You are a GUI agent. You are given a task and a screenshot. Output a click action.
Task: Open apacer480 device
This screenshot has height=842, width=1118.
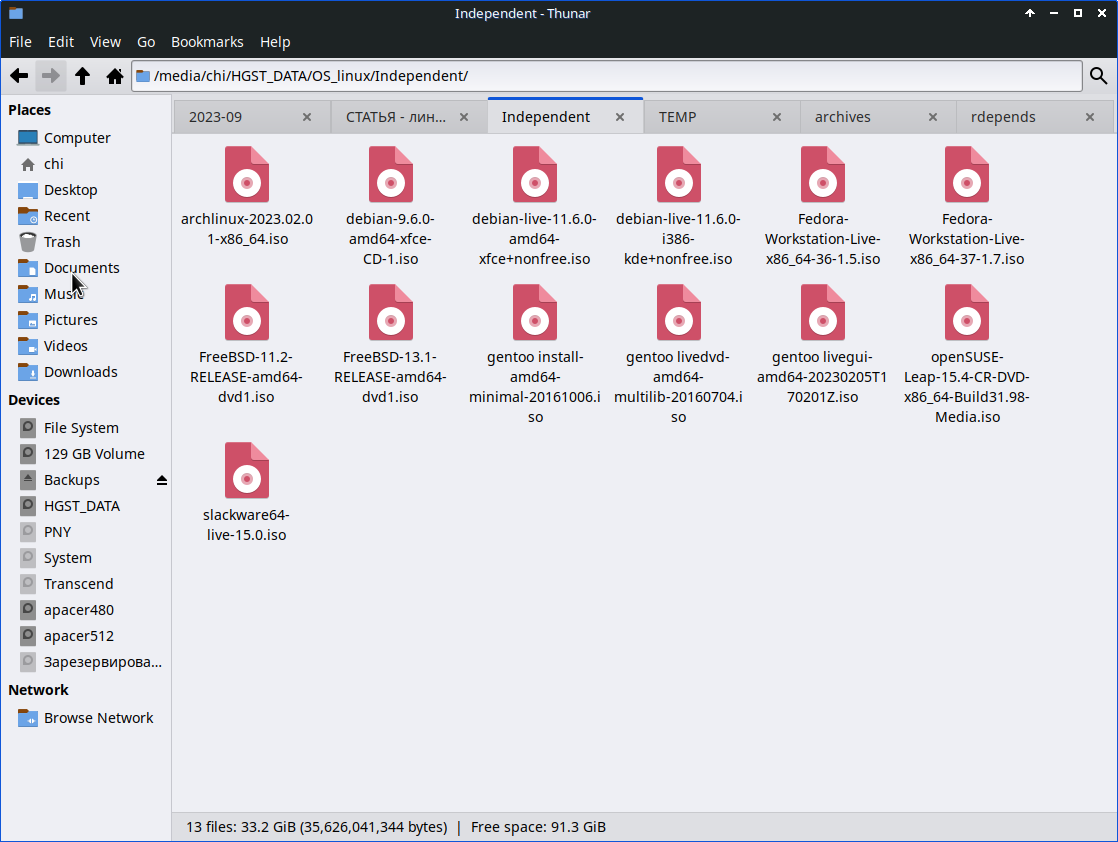86,610
